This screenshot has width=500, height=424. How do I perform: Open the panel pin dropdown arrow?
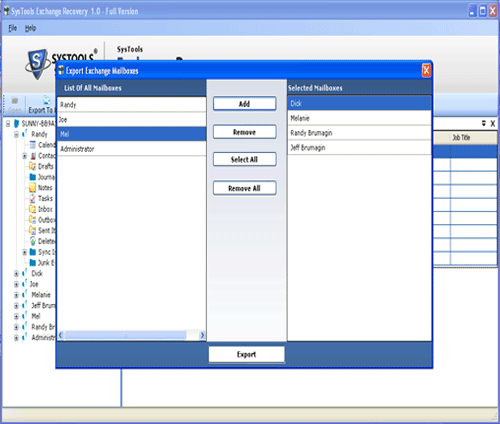484,123
